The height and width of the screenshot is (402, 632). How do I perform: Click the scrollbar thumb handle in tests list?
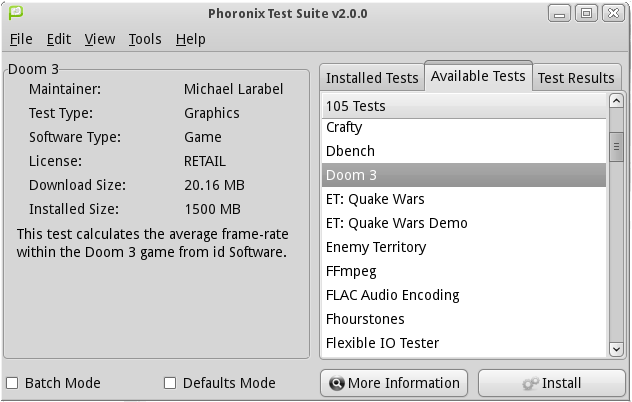(x=616, y=147)
